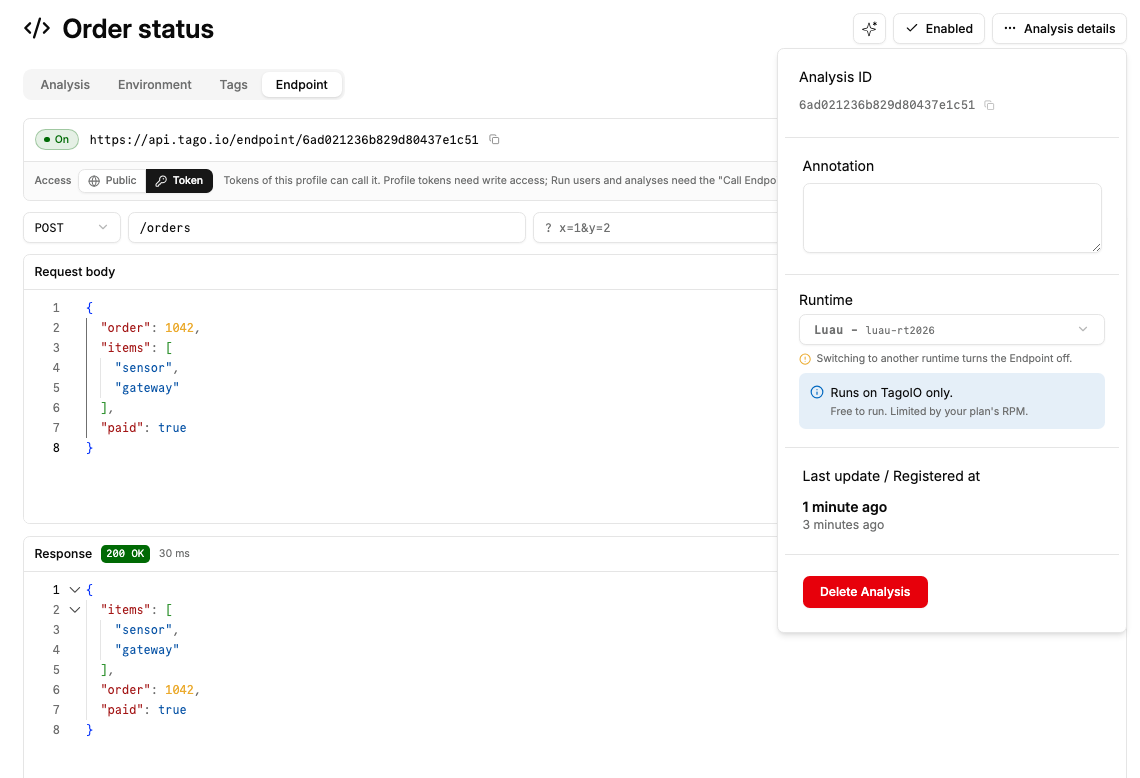Click the Request body header label
The width and height of the screenshot is (1140, 778).
(74, 271)
